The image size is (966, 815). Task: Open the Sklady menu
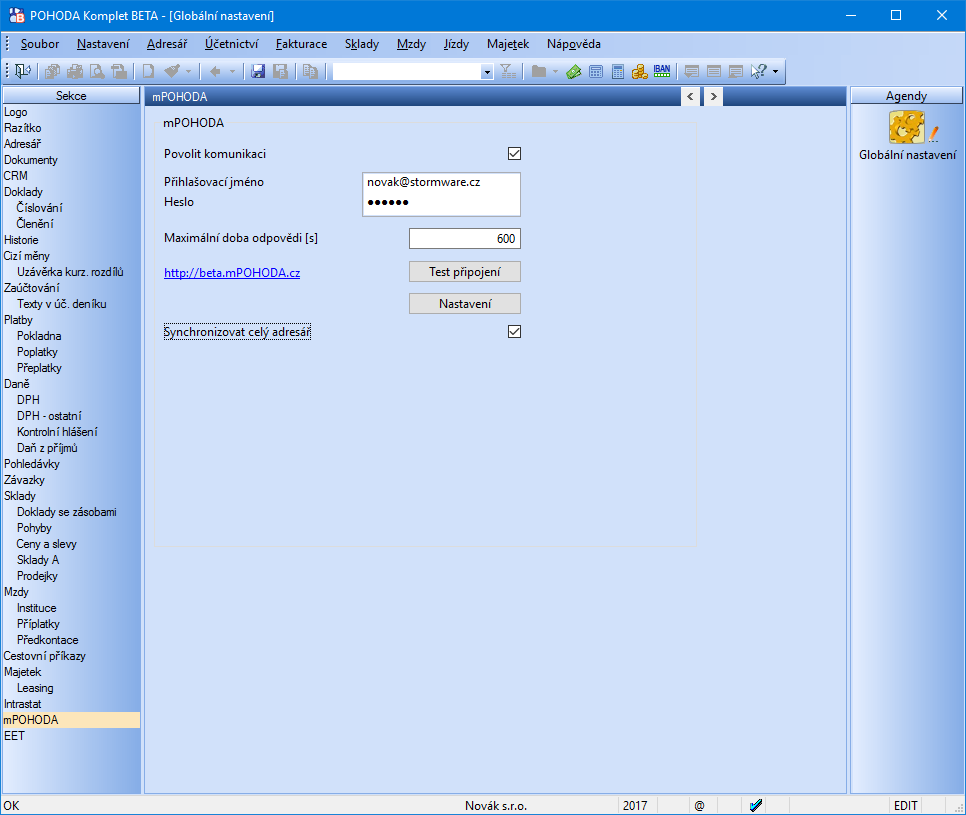click(x=362, y=44)
